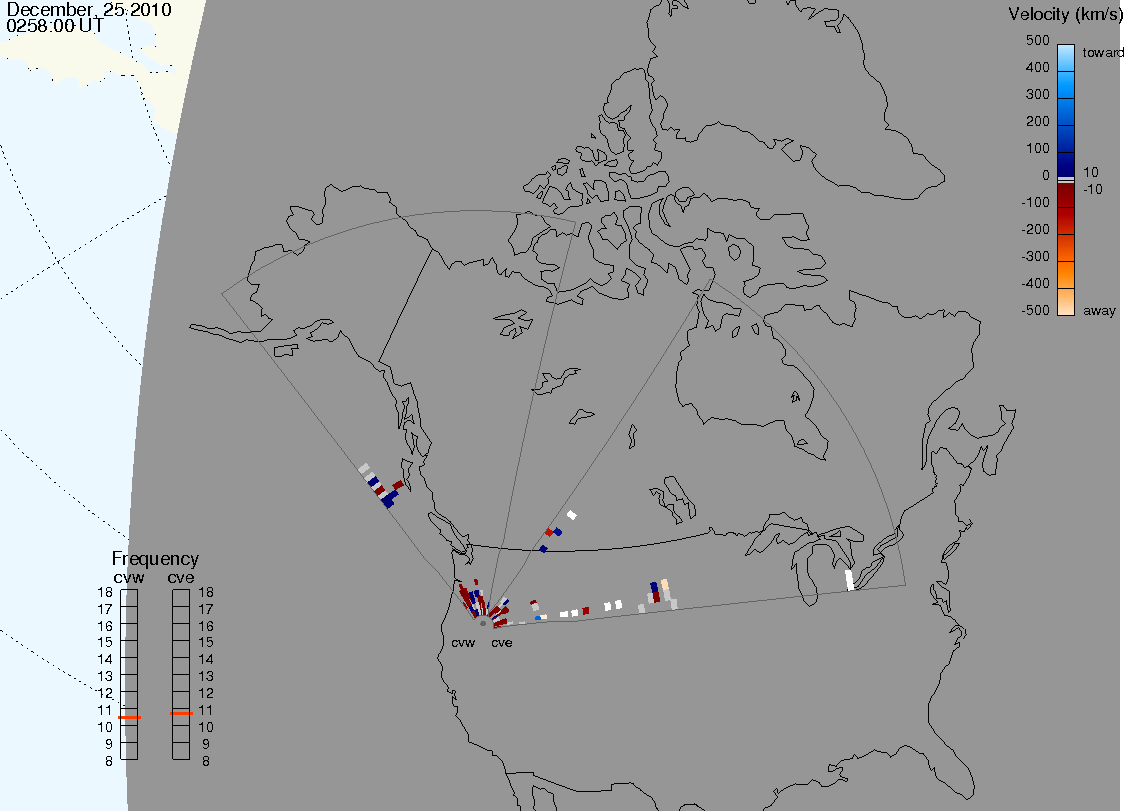Screen dimensions: 1124x811
Task: Click the 0258:00 UT time label
Action: (55, 26)
